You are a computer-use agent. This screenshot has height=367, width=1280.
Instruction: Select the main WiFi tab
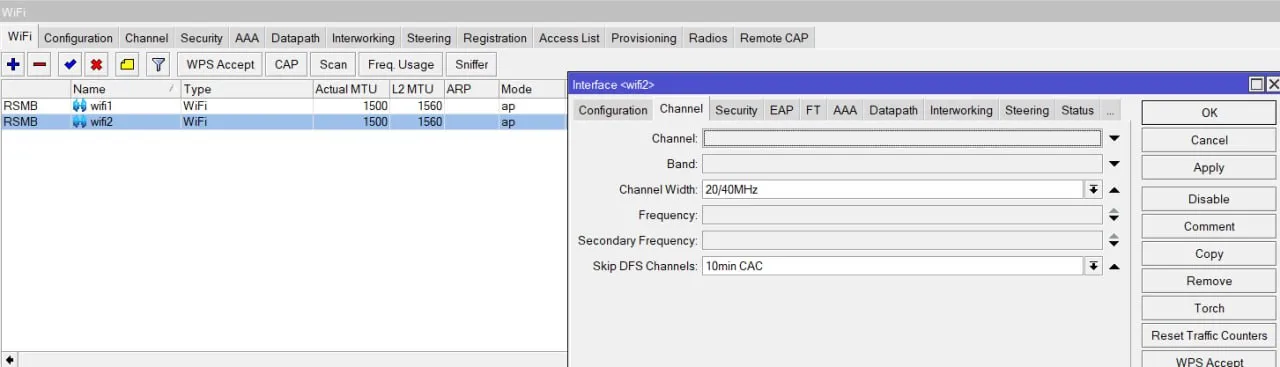20,36
